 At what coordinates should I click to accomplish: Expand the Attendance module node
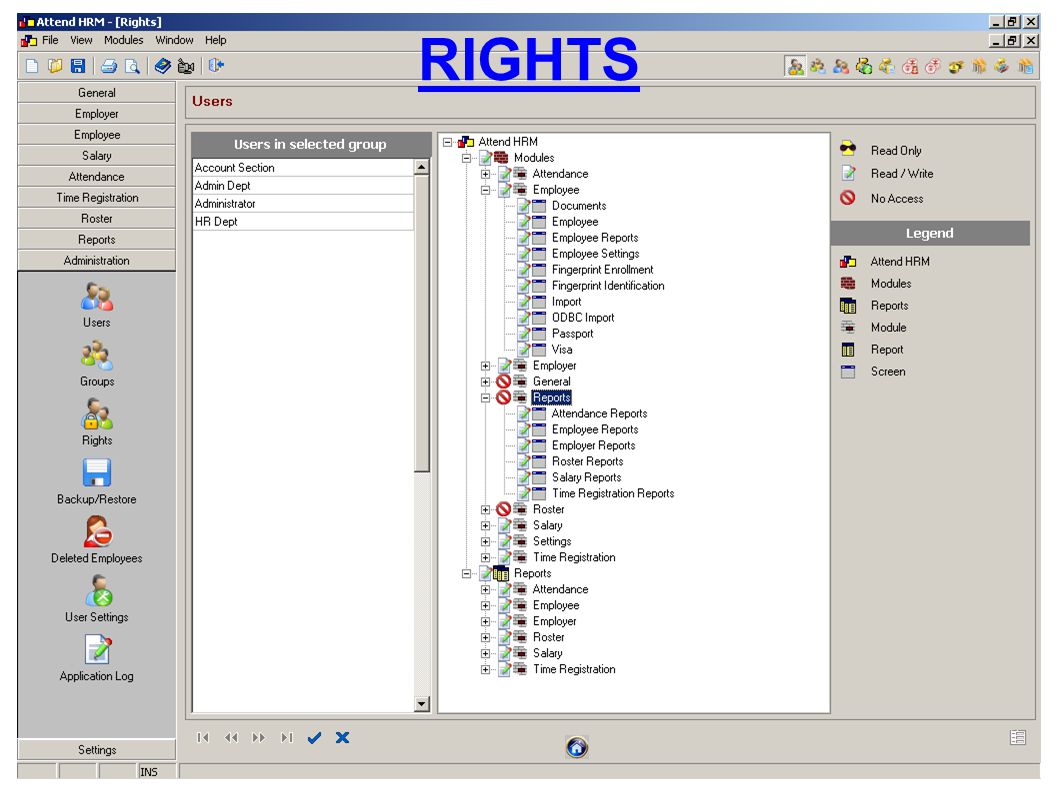tap(485, 174)
